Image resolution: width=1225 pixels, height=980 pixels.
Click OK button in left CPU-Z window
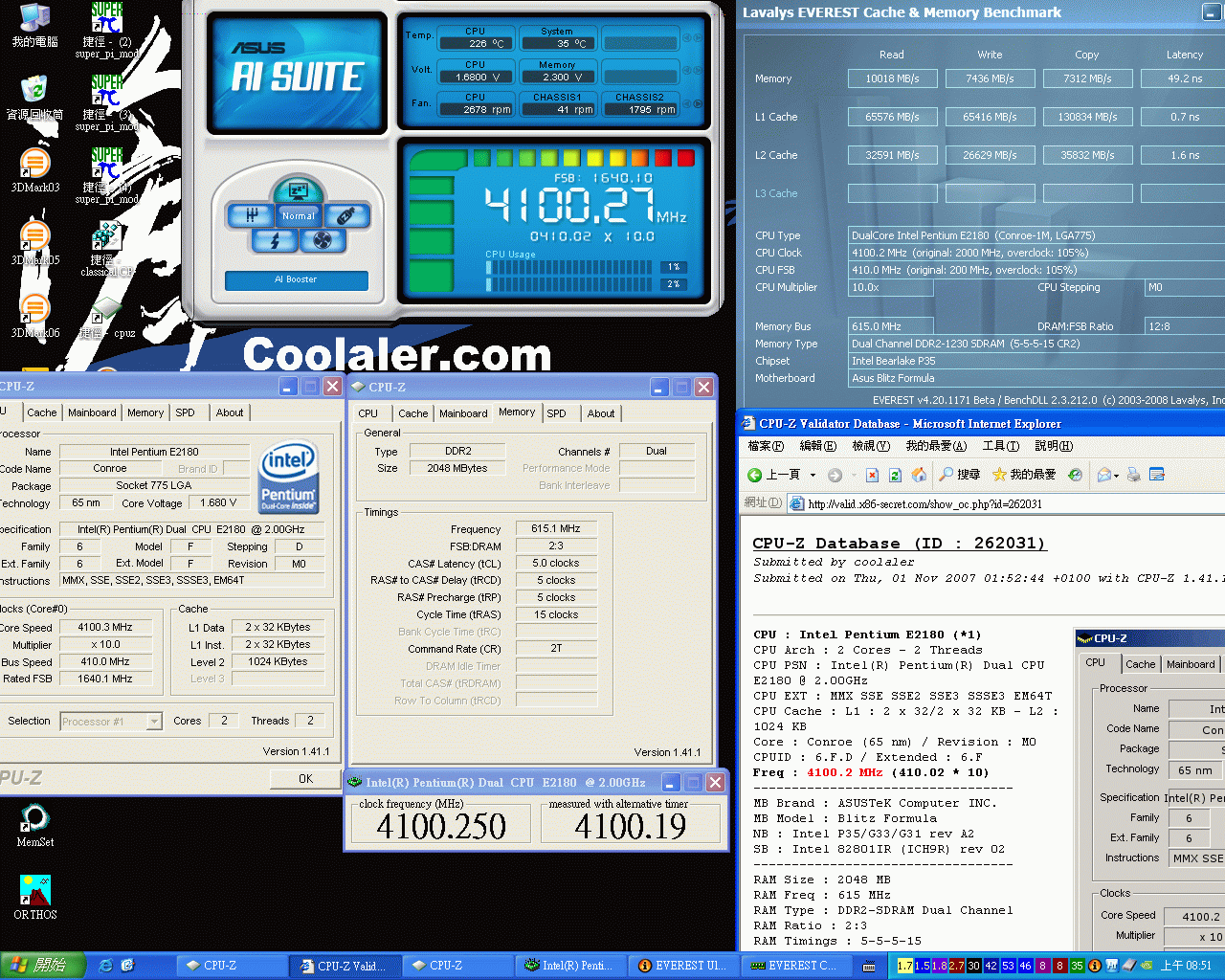[305, 778]
